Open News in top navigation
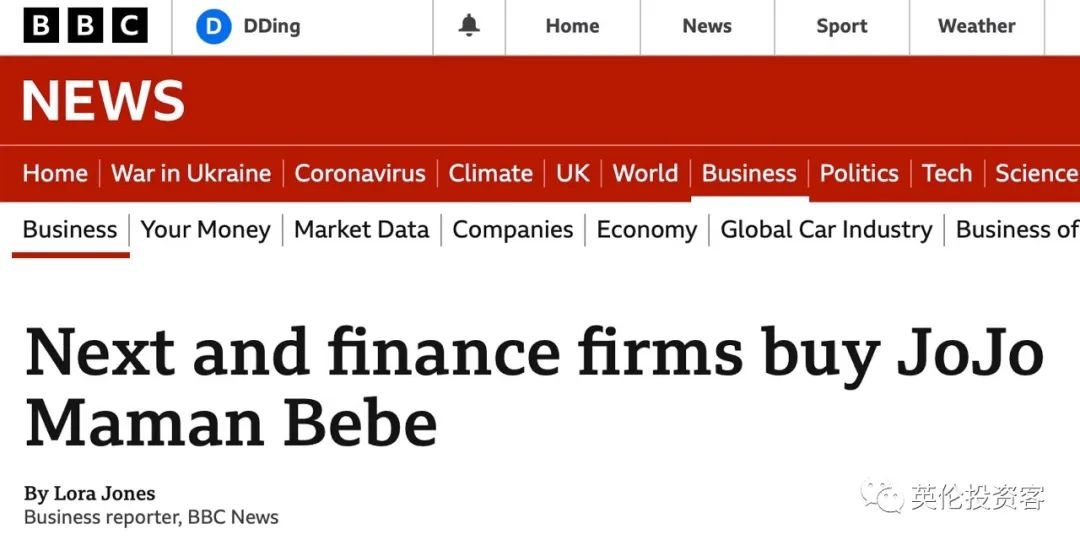 (707, 27)
